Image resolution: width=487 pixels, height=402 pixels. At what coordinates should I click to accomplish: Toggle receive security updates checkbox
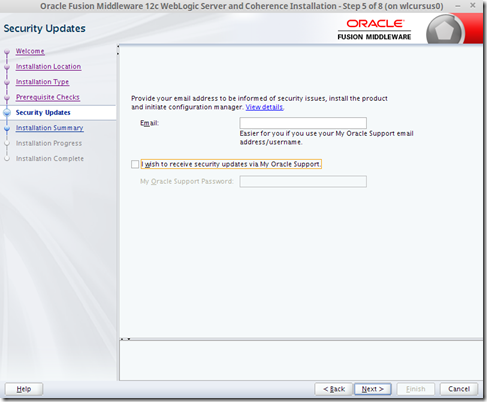(x=135, y=164)
